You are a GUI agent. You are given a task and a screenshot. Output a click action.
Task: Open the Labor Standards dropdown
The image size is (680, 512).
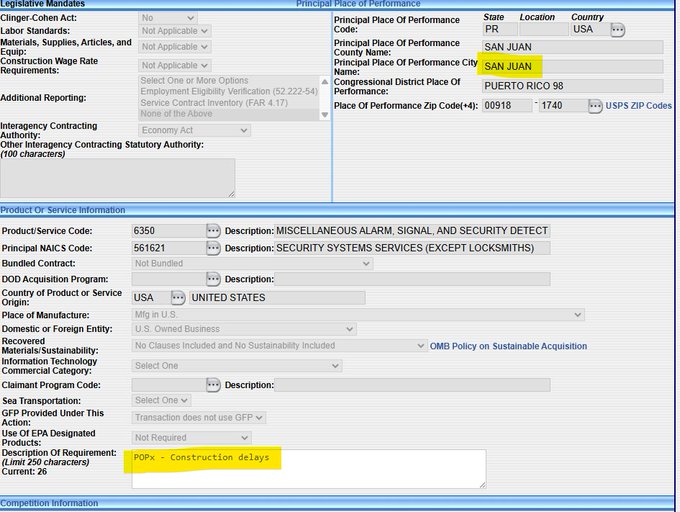(x=175, y=31)
